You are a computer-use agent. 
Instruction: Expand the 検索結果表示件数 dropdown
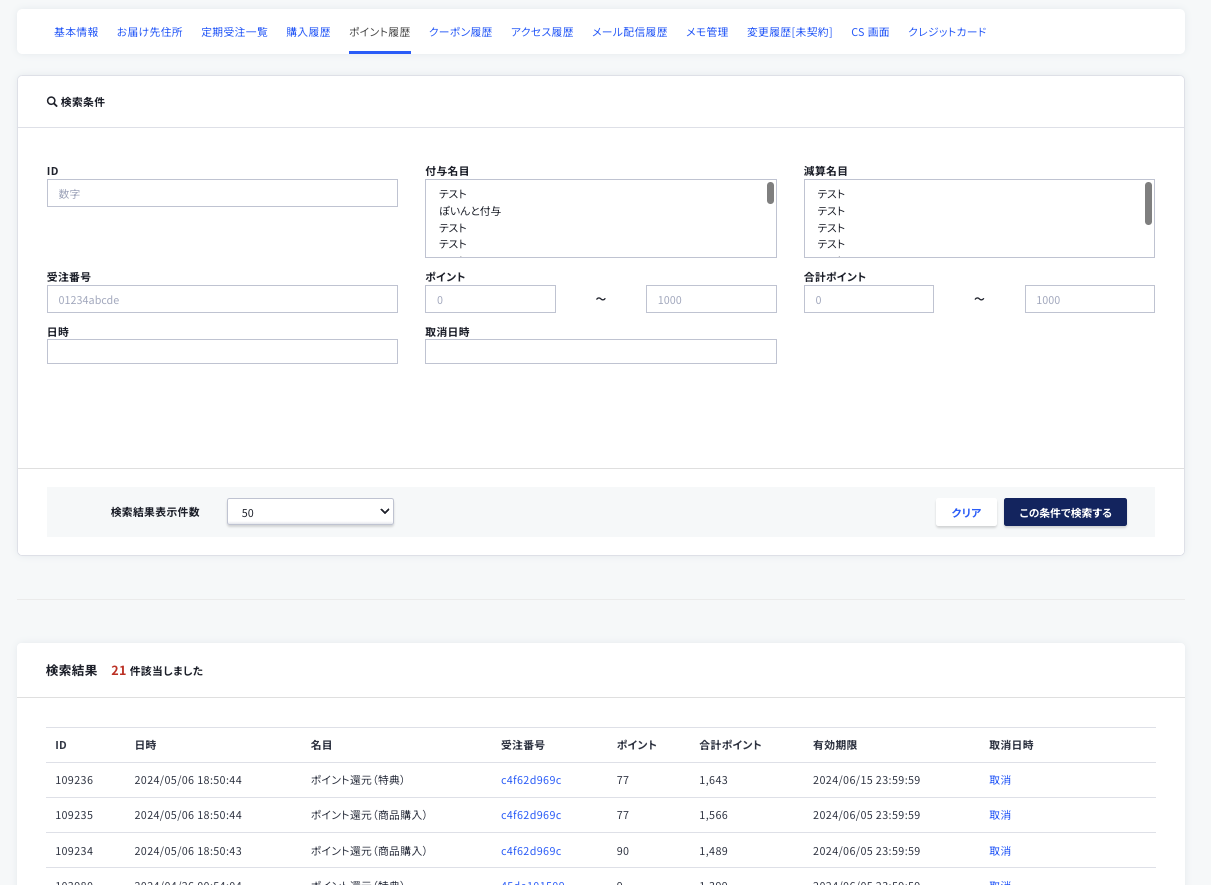(x=310, y=512)
